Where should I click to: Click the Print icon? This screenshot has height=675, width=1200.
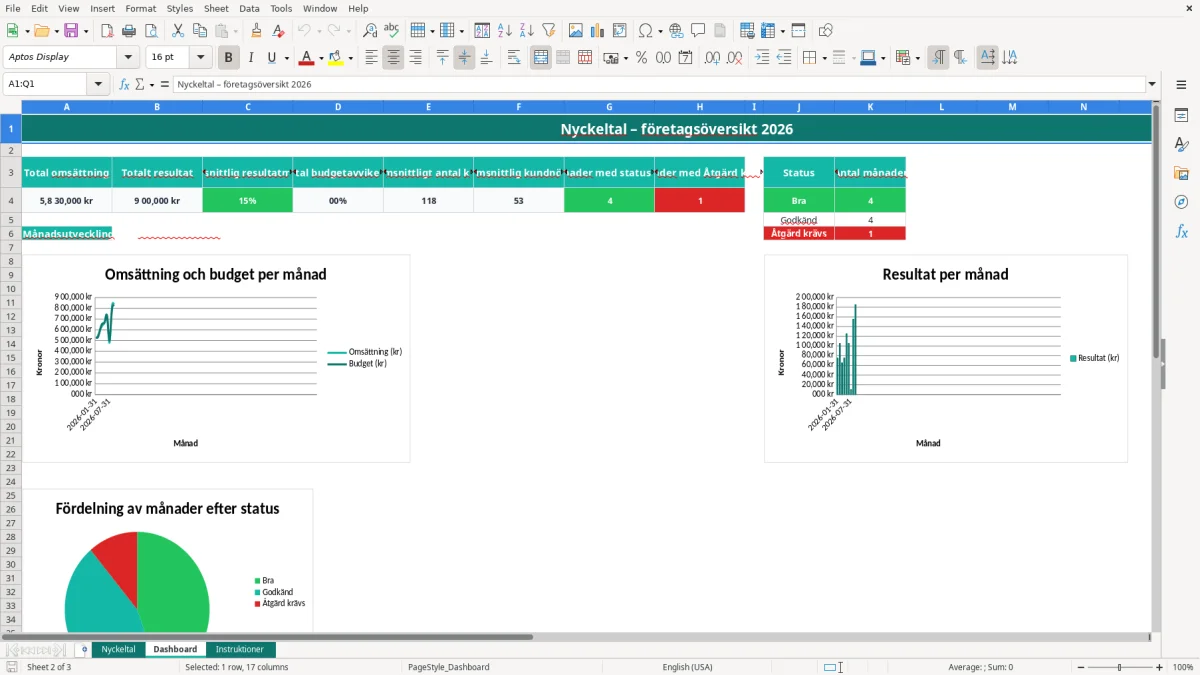(x=129, y=31)
